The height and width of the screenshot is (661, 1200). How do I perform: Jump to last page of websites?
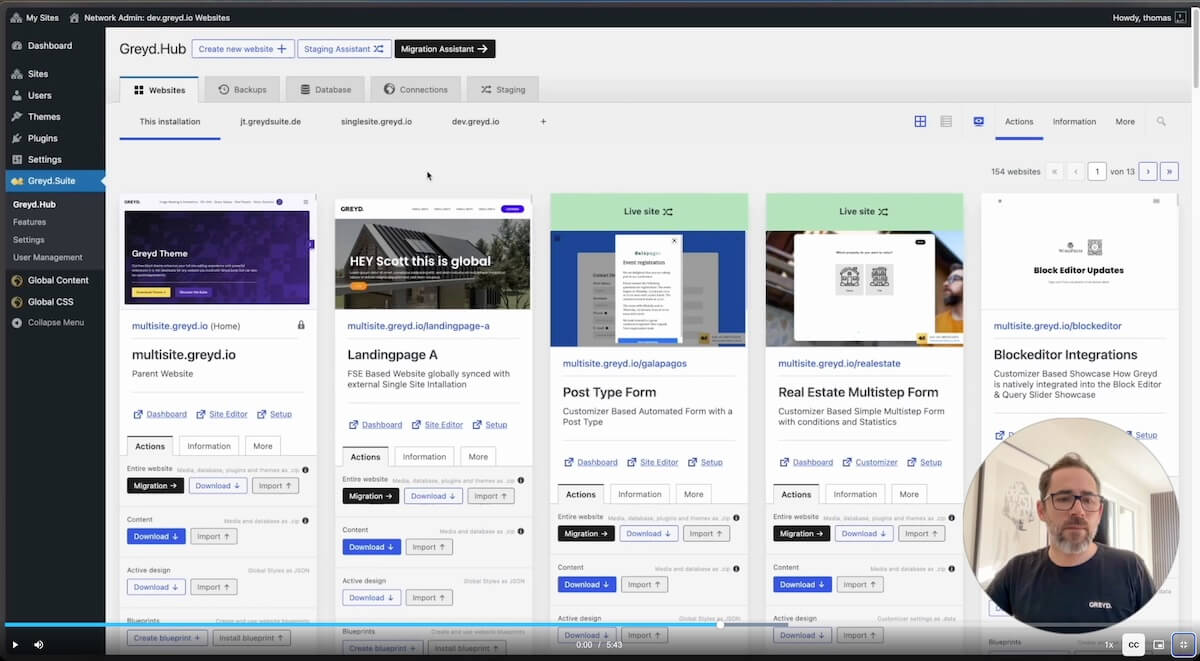1169,171
